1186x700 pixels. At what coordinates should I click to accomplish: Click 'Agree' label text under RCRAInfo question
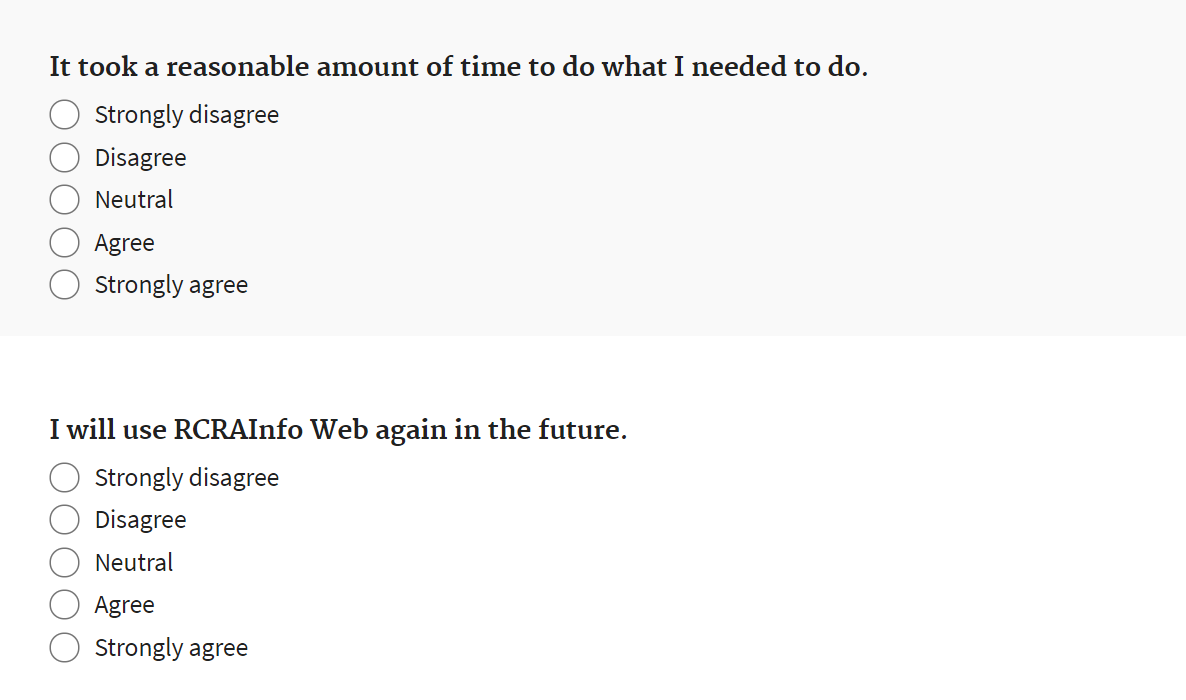tap(124, 605)
